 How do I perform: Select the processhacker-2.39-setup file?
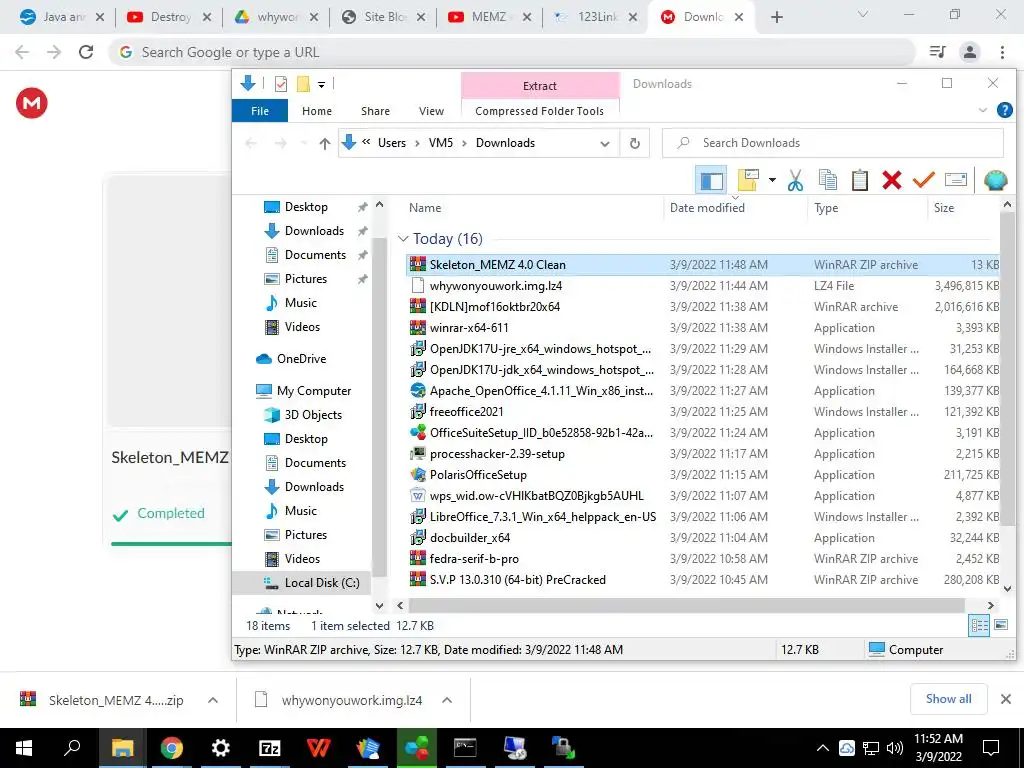point(497,454)
